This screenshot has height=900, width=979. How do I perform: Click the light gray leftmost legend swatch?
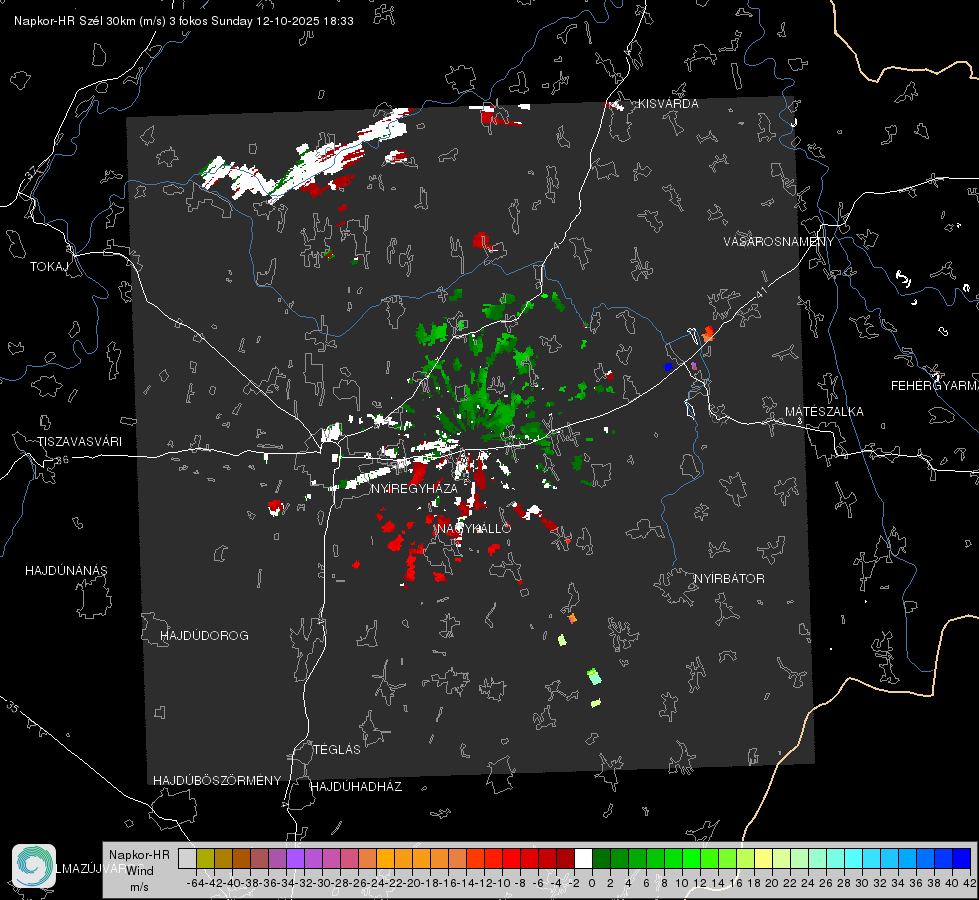click(x=187, y=858)
